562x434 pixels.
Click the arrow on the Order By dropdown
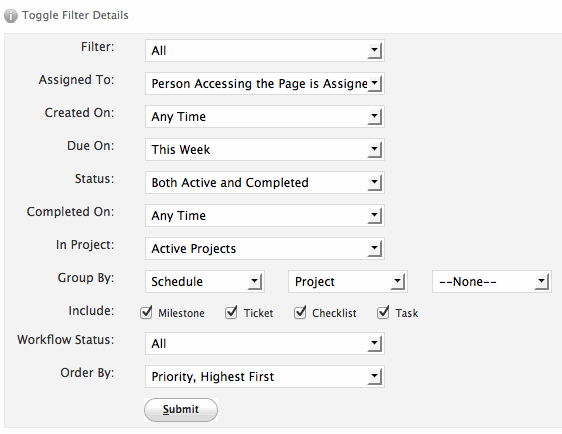tap(375, 376)
